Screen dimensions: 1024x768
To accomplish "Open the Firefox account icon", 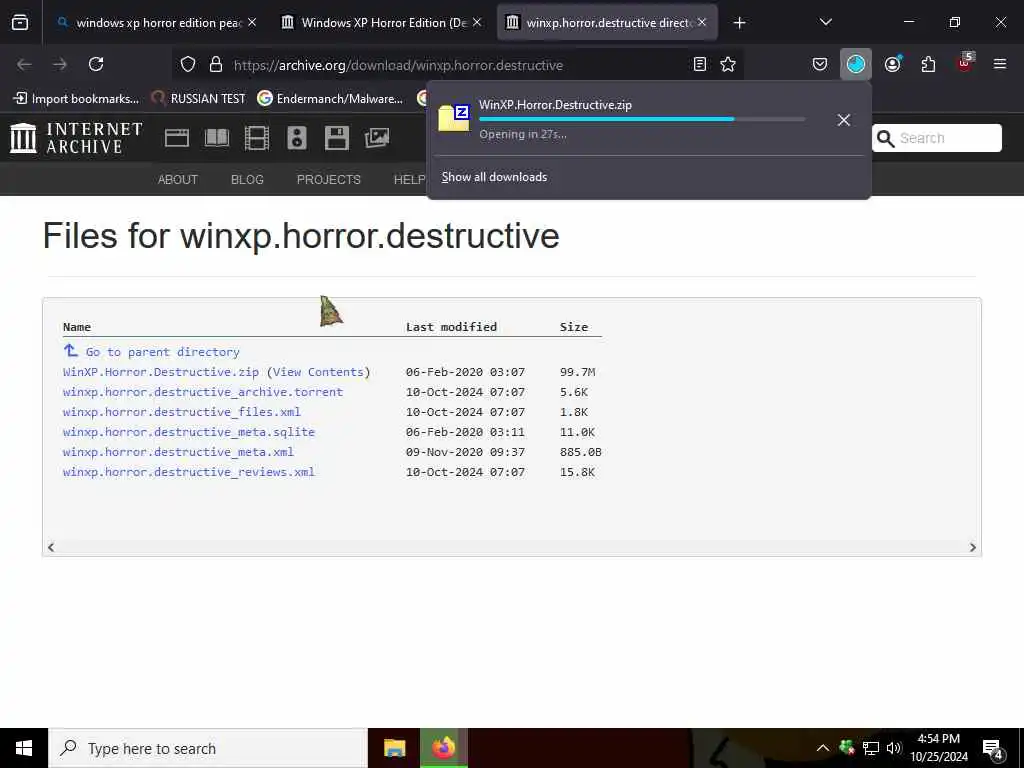I will pyautogui.click(x=893, y=65).
